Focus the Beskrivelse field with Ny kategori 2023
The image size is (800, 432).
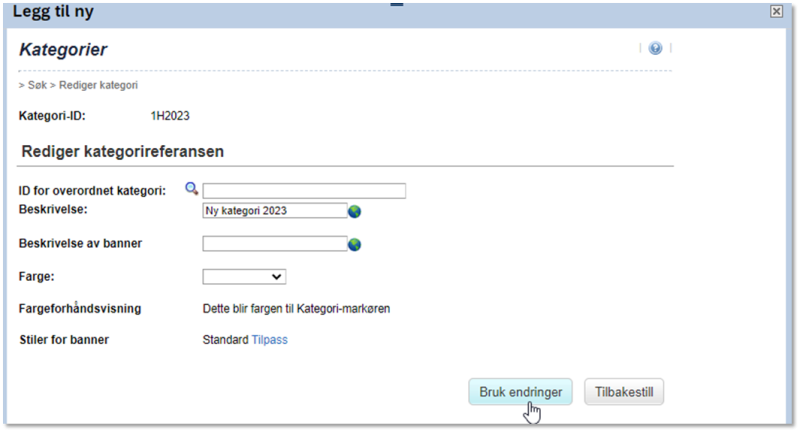[275, 211]
